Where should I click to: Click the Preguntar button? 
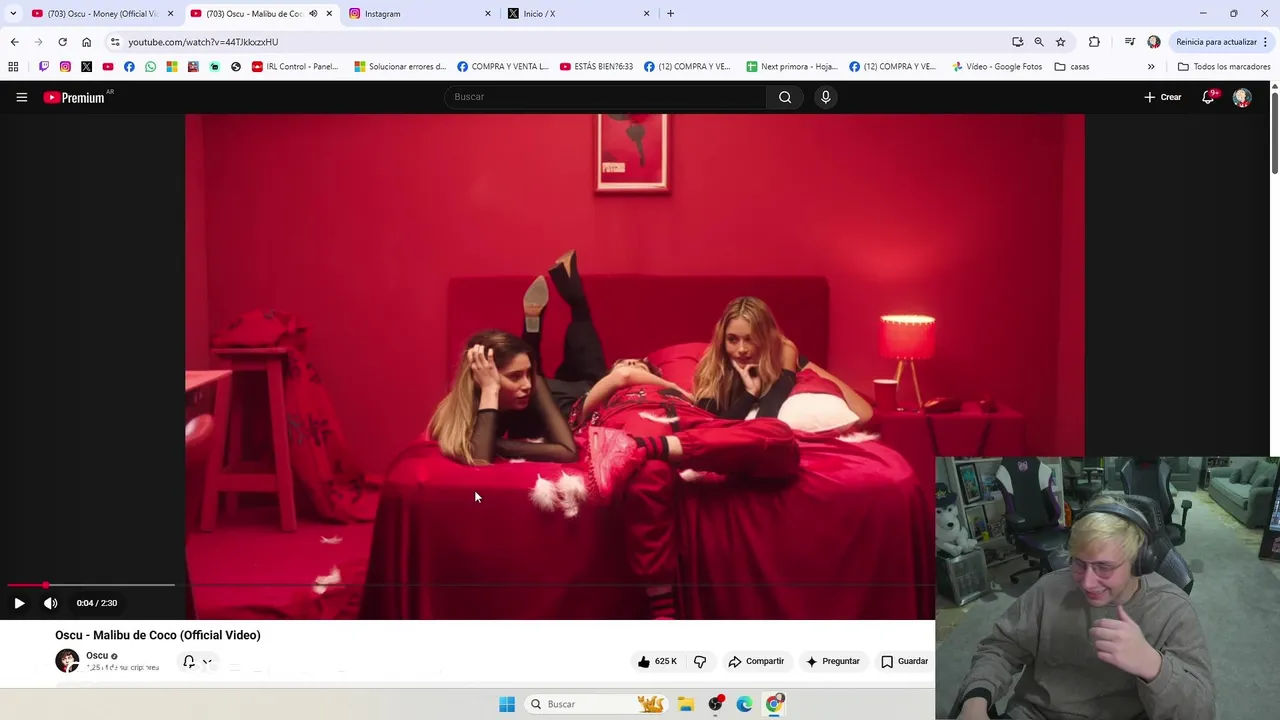click(x=832, y=661)
